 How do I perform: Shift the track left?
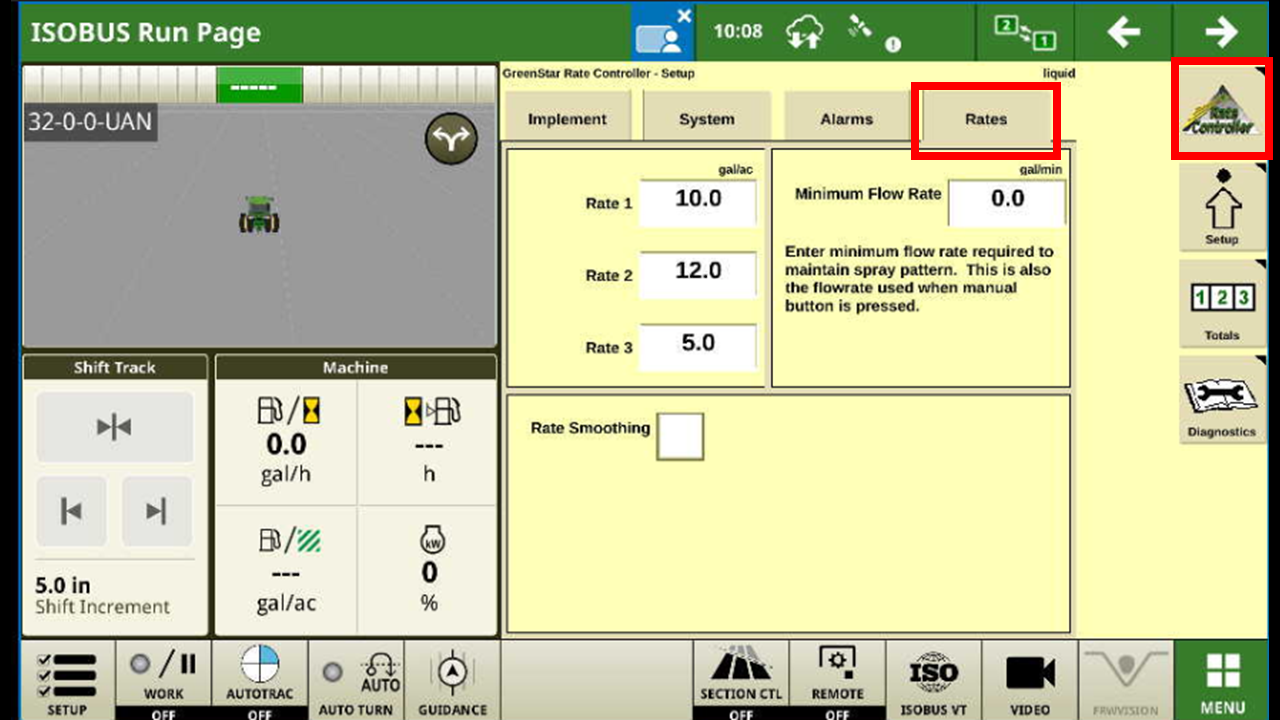point(71,511)
